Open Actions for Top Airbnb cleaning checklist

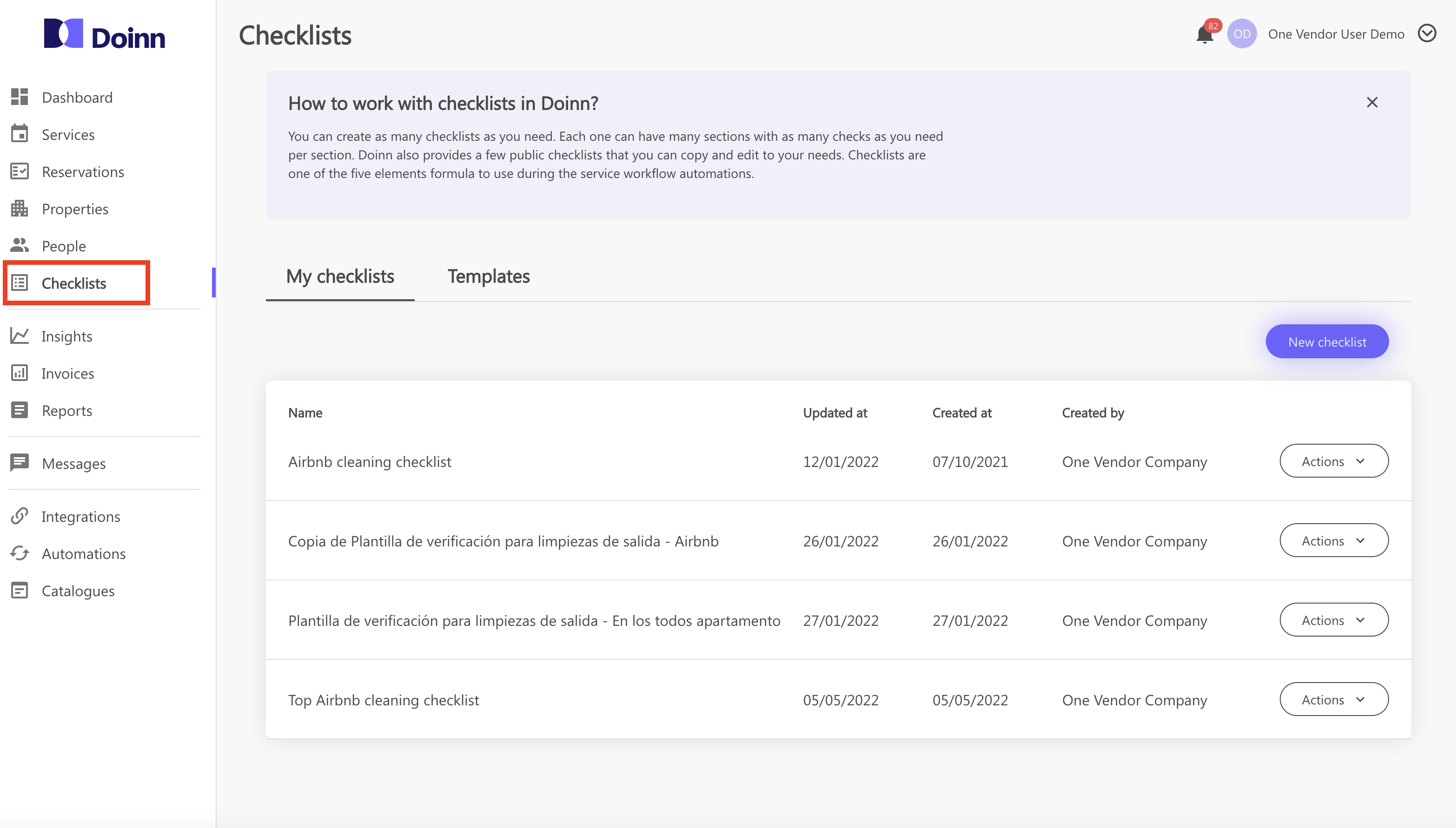pos(1334,699)
